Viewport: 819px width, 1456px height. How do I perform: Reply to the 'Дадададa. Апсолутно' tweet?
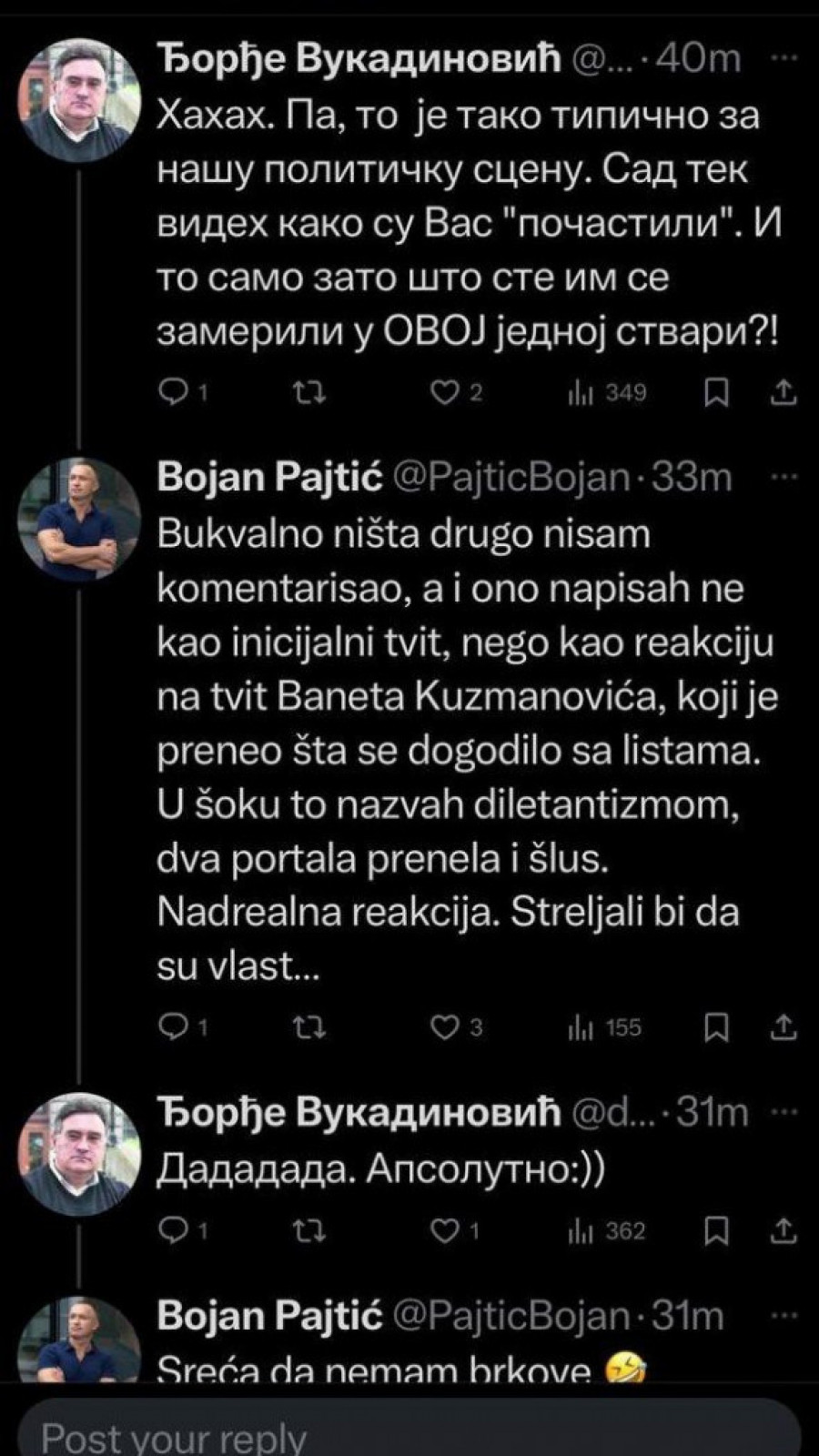pyautogui.click(x=172, y=1231)
